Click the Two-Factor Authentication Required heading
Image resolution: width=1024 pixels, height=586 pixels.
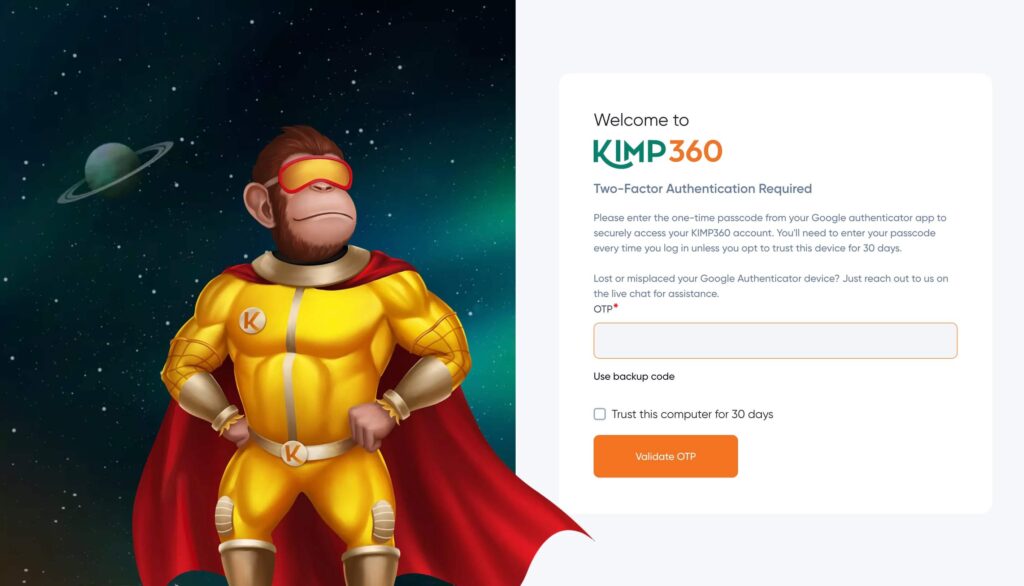pyautogui.click(x=703, y=189)
